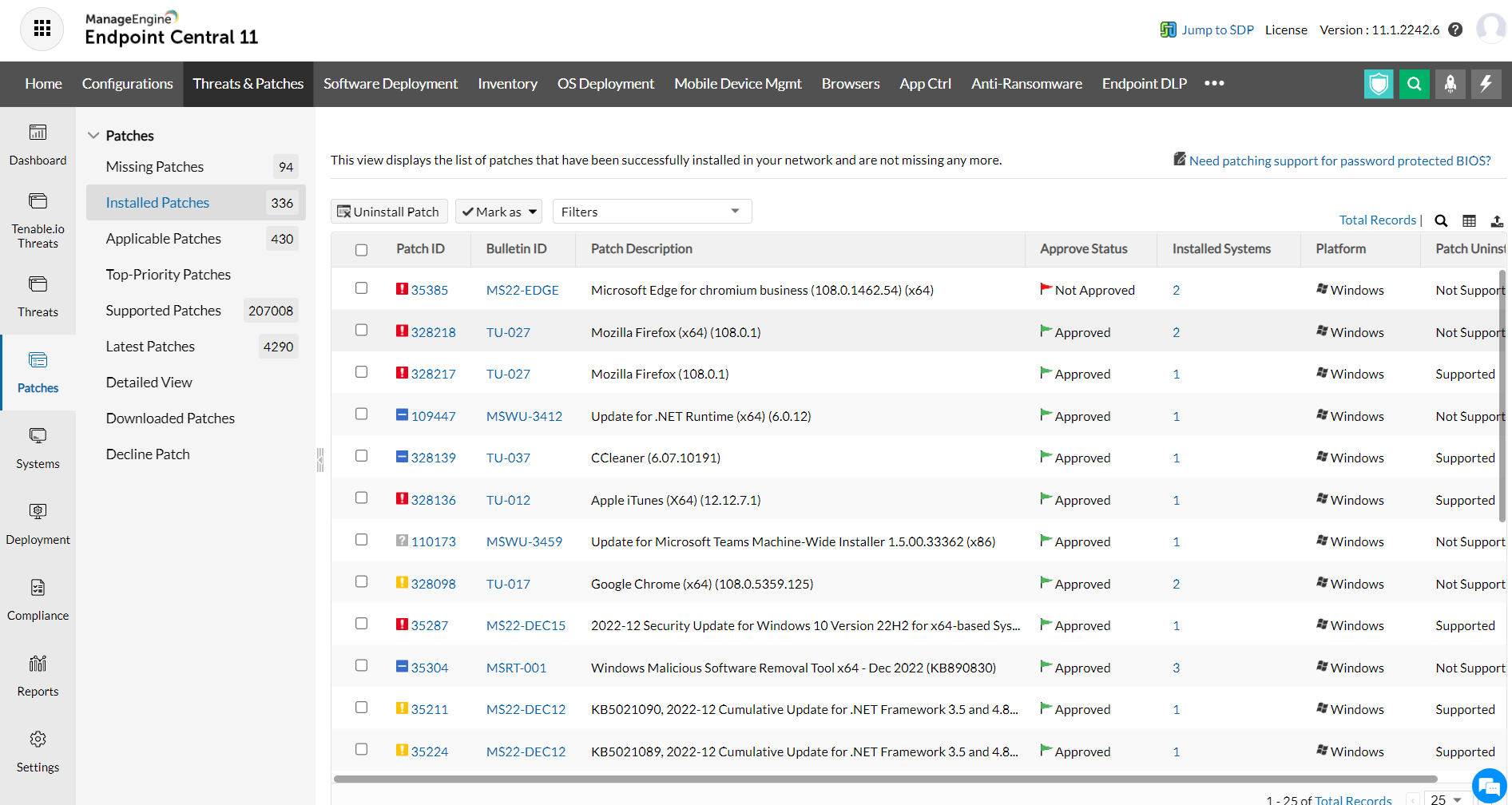
Task: Open Reports section in sidebar
Action: tap(38, 676)
